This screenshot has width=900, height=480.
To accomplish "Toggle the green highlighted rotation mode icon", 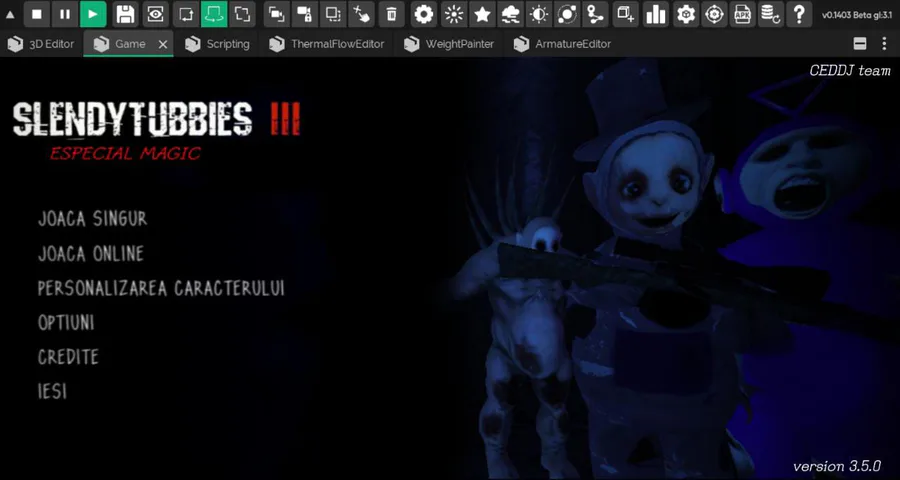I will coord(214,14).
